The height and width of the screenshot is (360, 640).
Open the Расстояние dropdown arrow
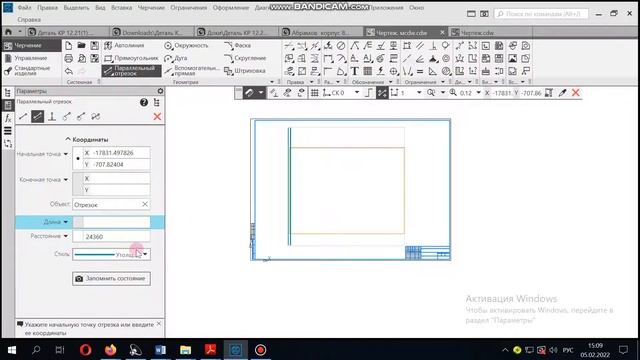point(66,236)
